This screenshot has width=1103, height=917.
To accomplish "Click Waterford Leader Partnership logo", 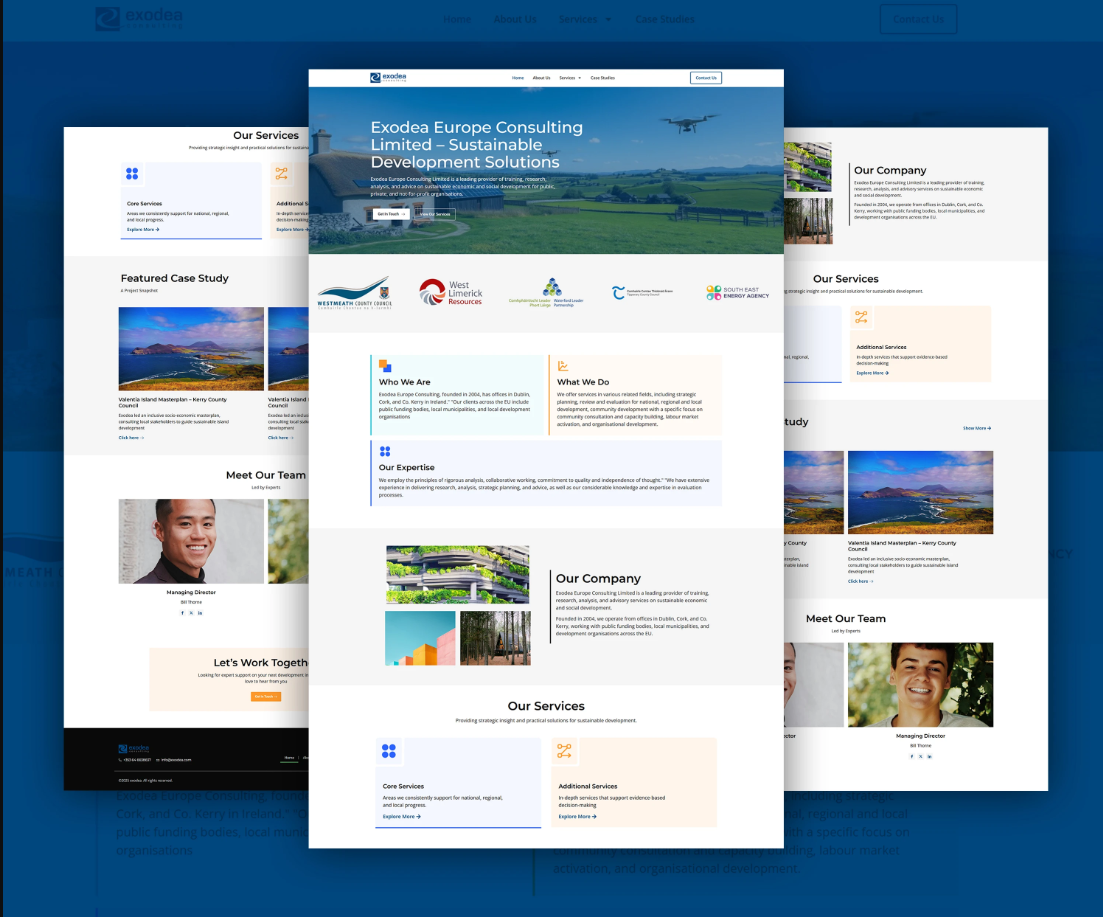I will tap(546, 293).
